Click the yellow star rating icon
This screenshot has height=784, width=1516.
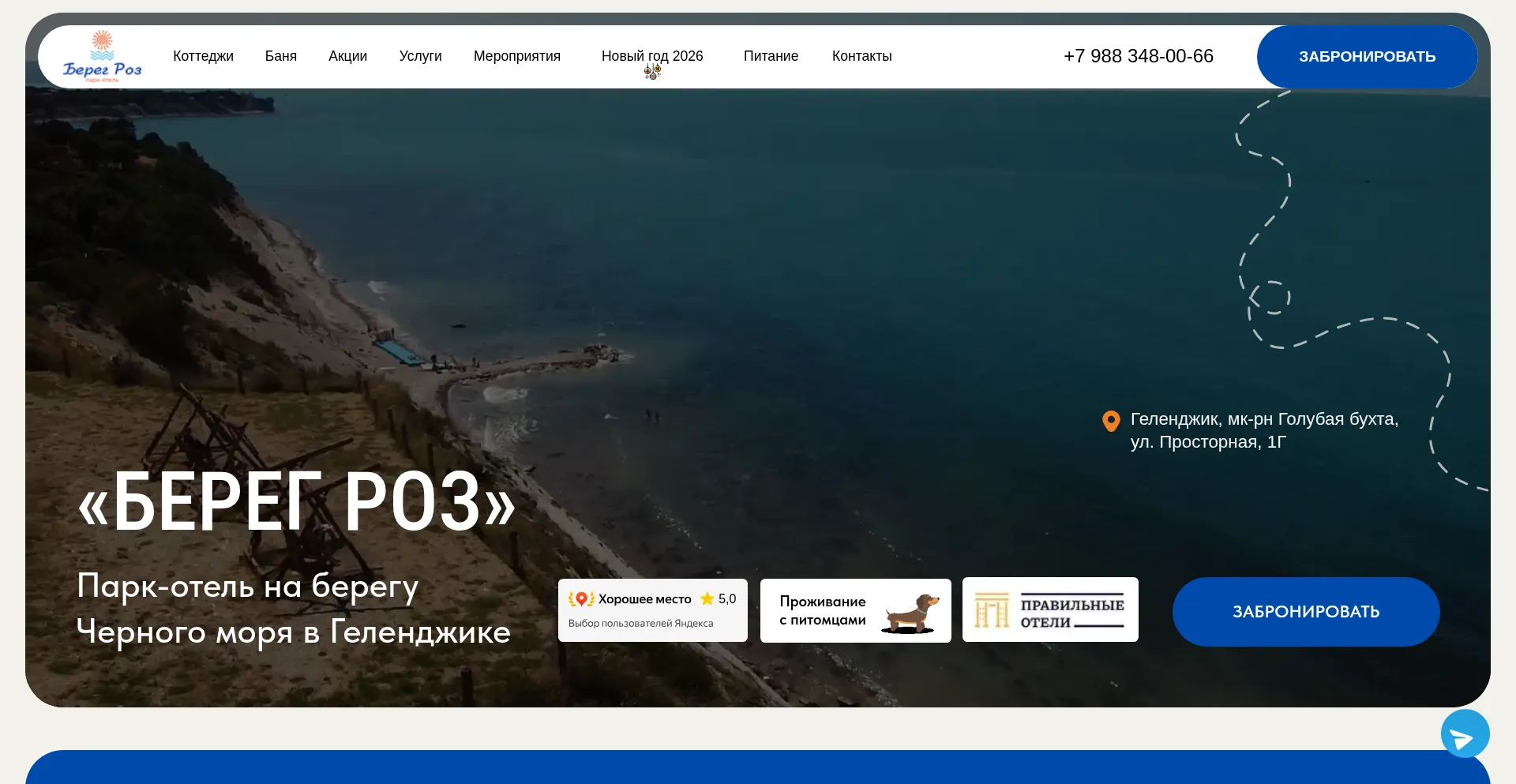point(705,598)
